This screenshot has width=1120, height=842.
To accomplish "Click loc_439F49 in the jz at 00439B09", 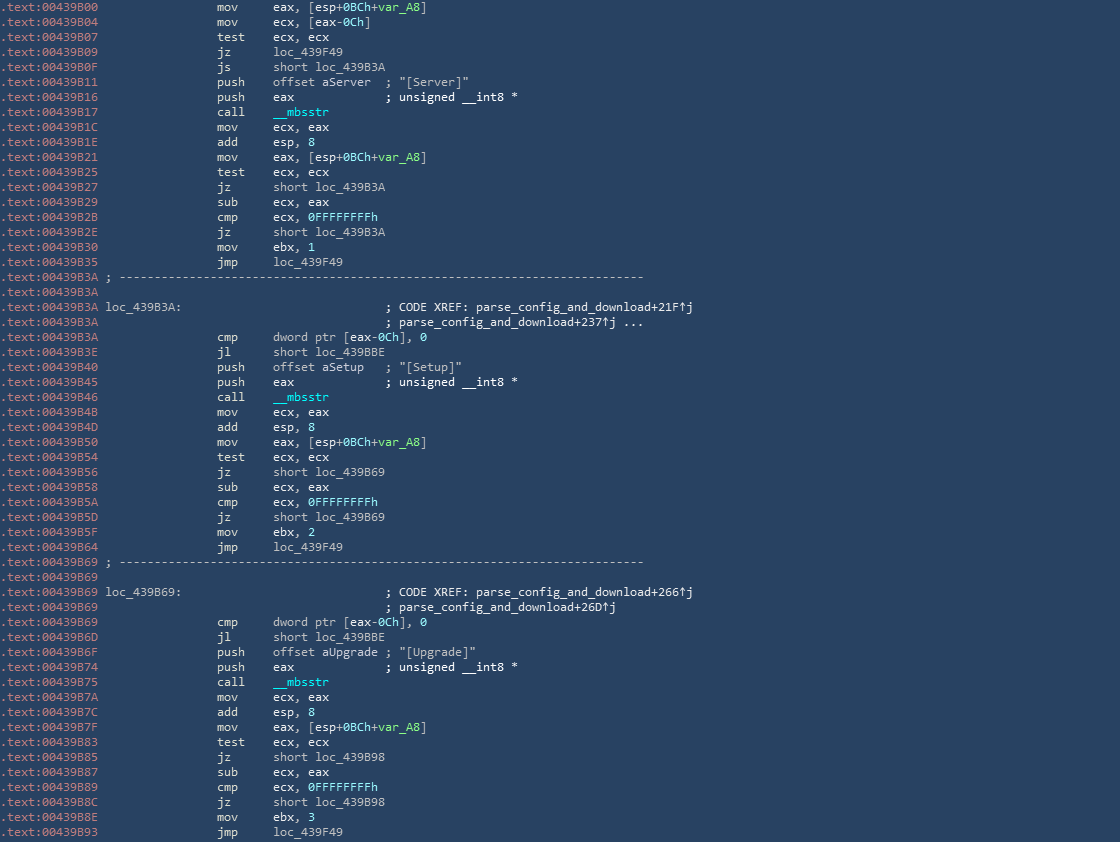I will [308, 52].
